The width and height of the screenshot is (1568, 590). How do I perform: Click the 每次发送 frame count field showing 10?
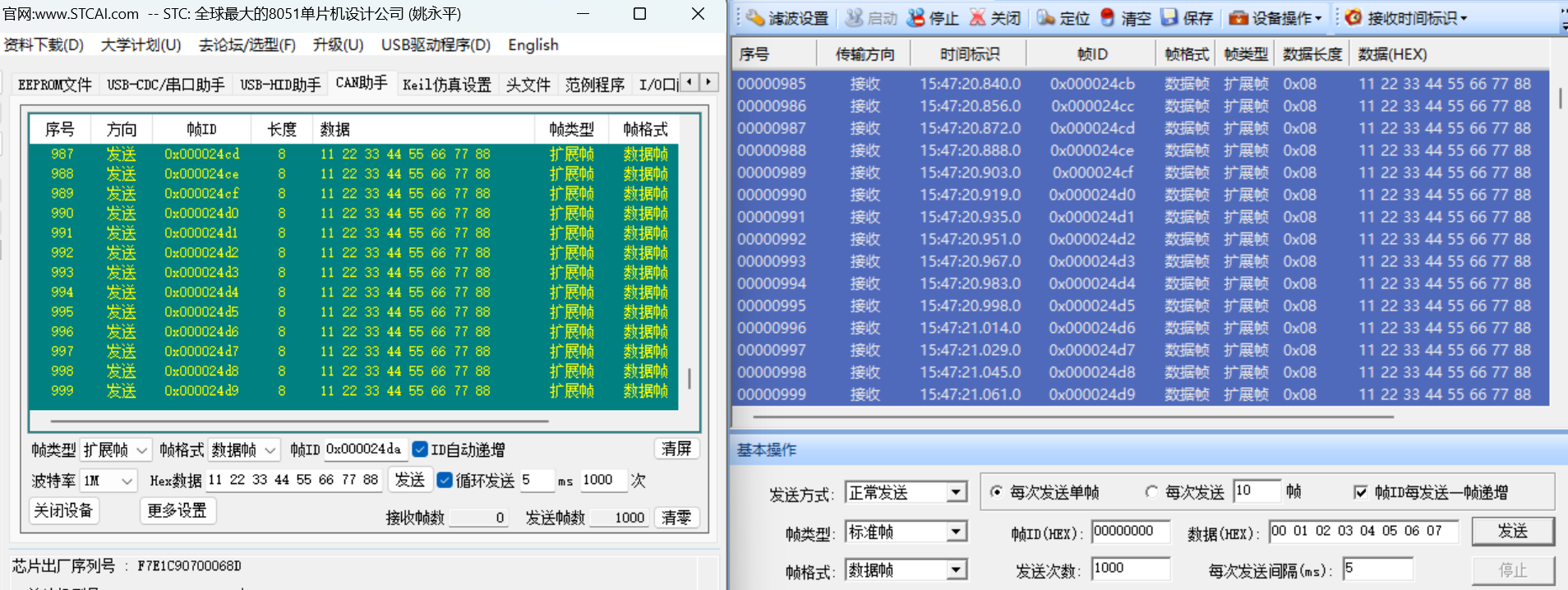coord(1257,491)
